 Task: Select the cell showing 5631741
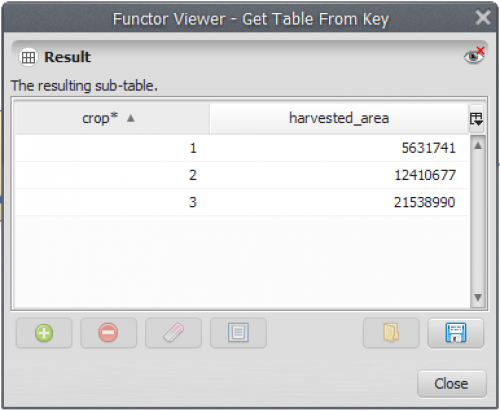[339, 148]
